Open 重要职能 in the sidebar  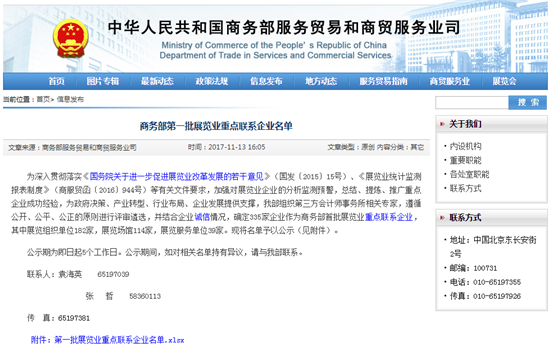tap(465, 160)
